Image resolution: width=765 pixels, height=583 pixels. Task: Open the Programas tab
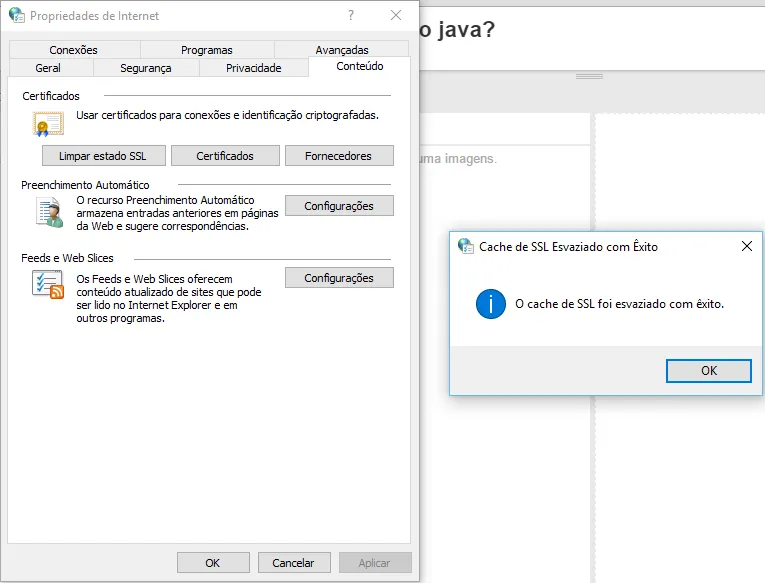(207, 50)
